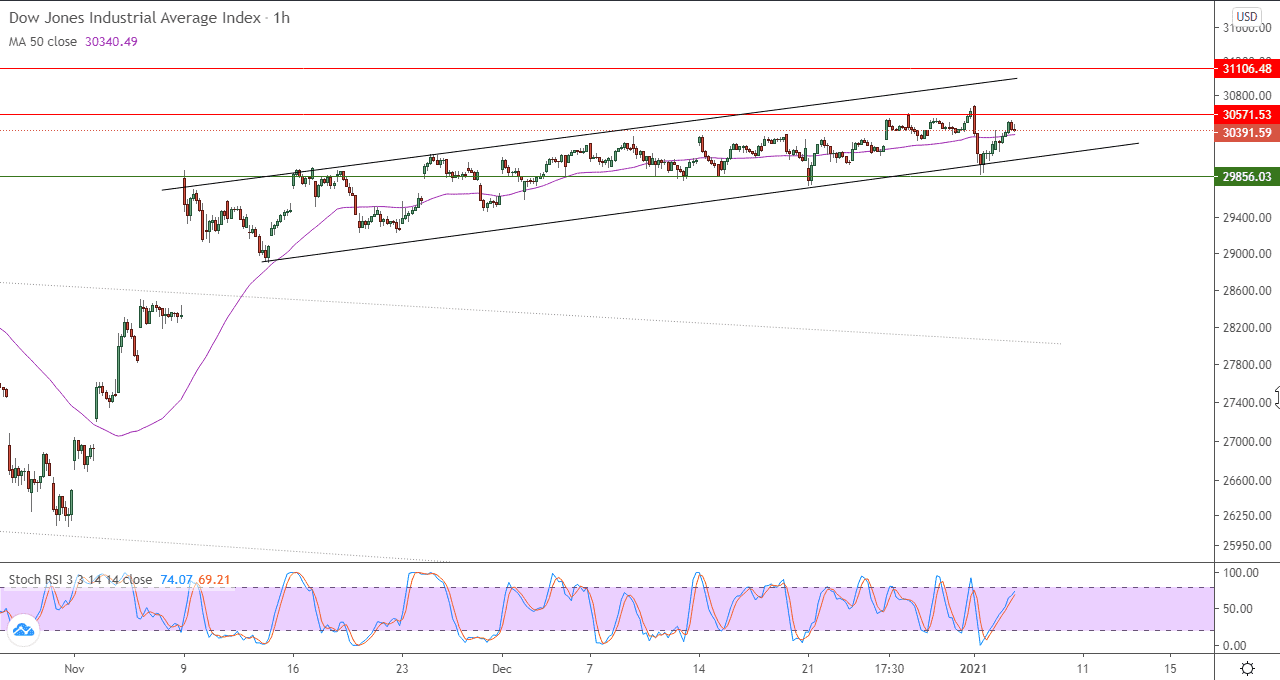Select the lower black channel trend line
This screenshot has height=680, width=1280.
tap(700, 202)
